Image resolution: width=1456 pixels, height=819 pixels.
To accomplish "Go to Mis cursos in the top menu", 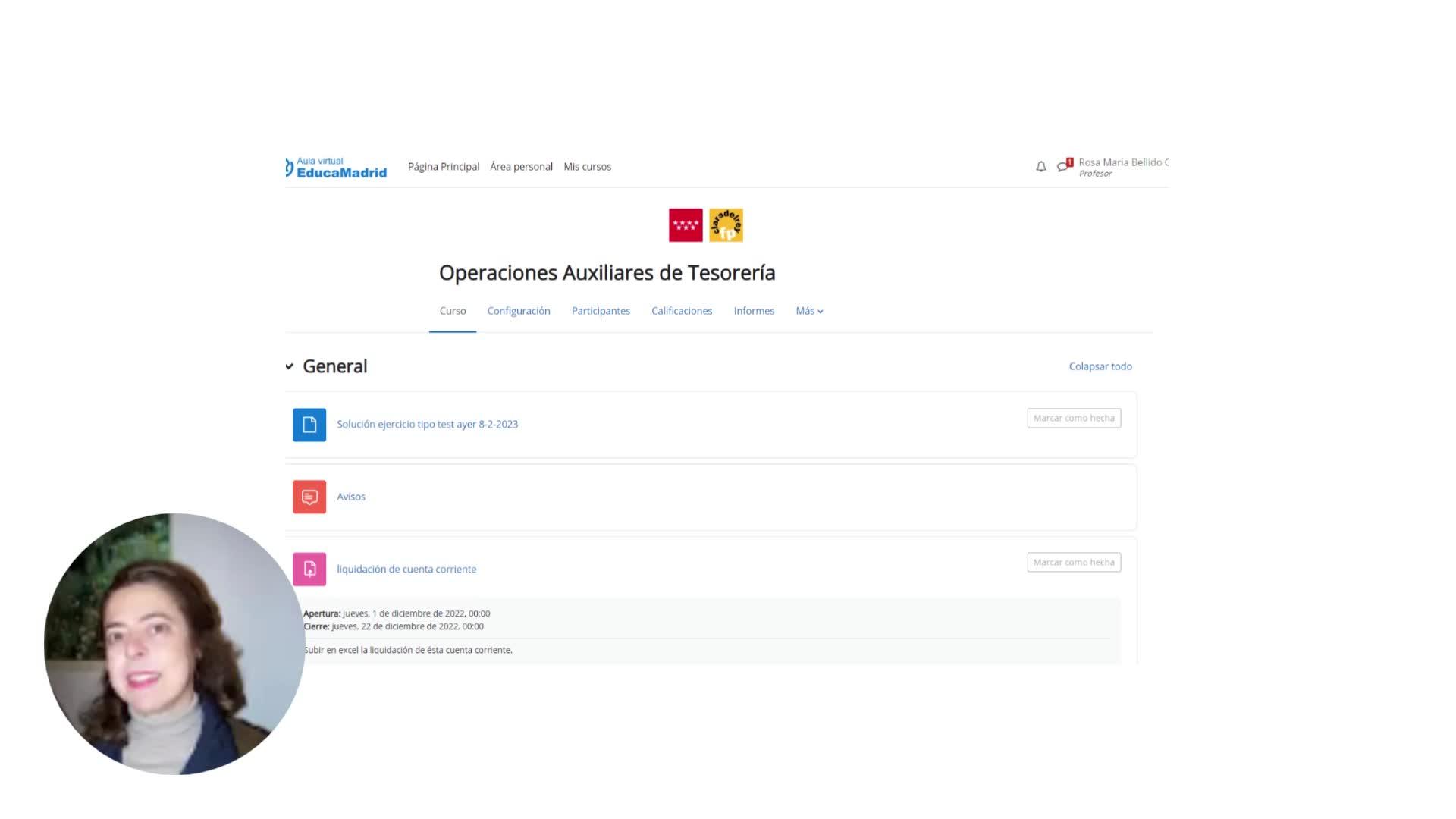I will [x=587, y=167].
